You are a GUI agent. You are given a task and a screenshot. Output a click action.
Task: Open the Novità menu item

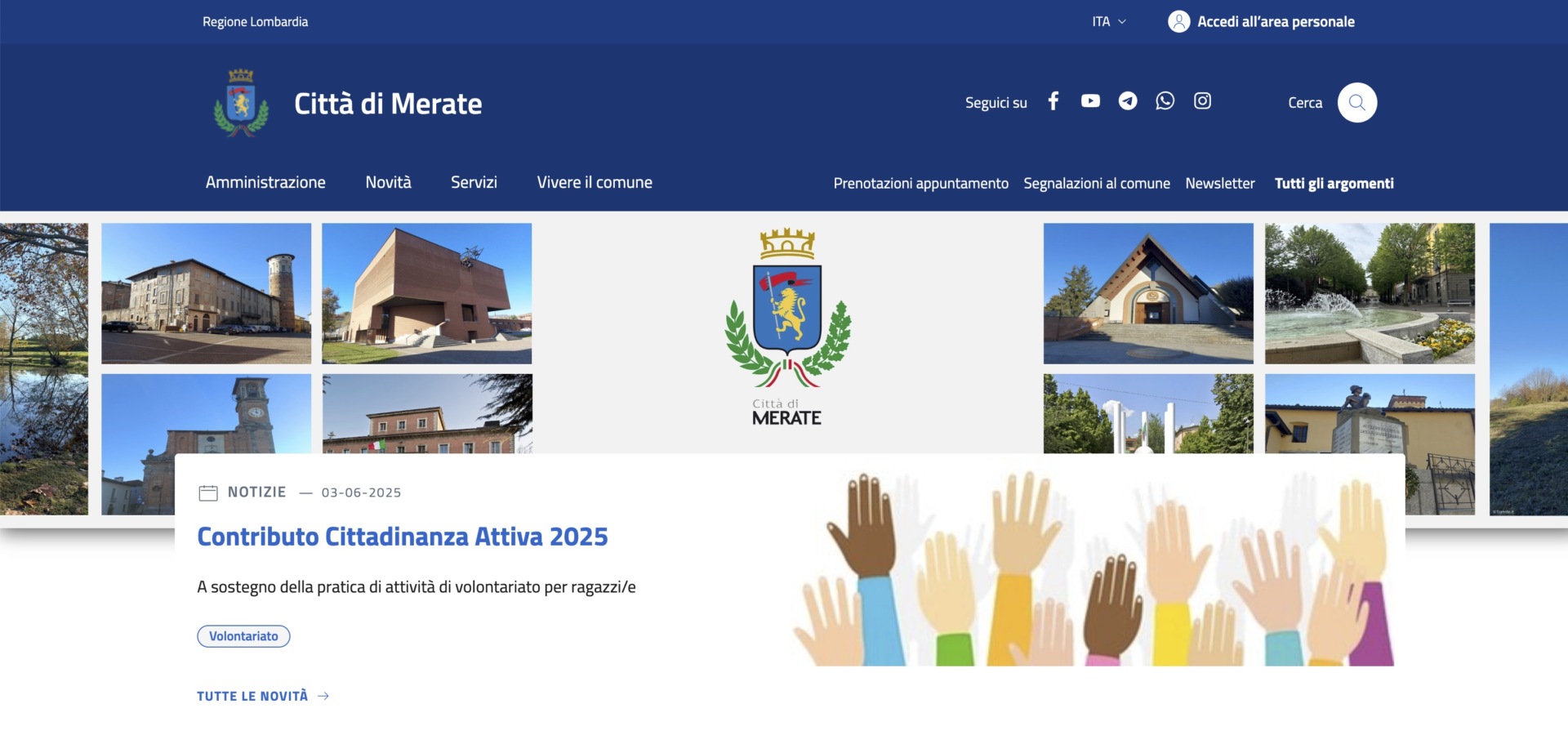388,183
